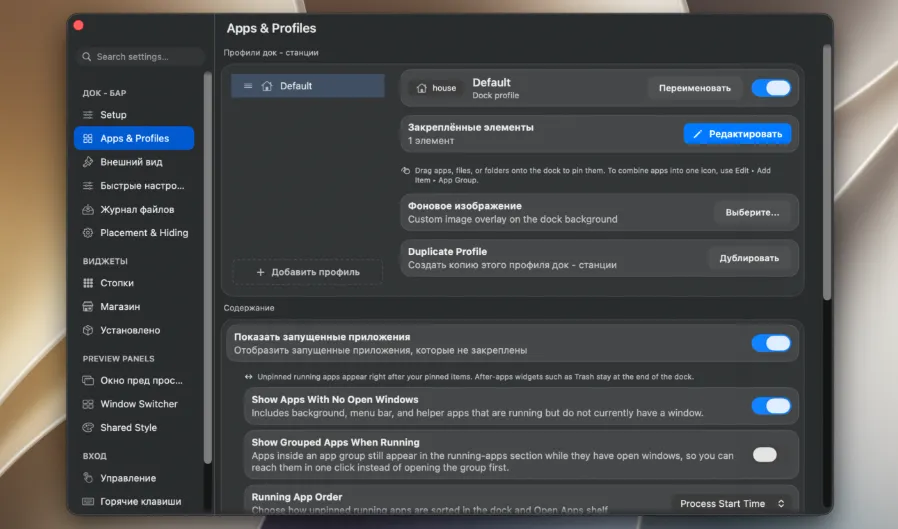Click the 'Содержание' section heading
Screen dimensions: 898x529
coord(249,308)
